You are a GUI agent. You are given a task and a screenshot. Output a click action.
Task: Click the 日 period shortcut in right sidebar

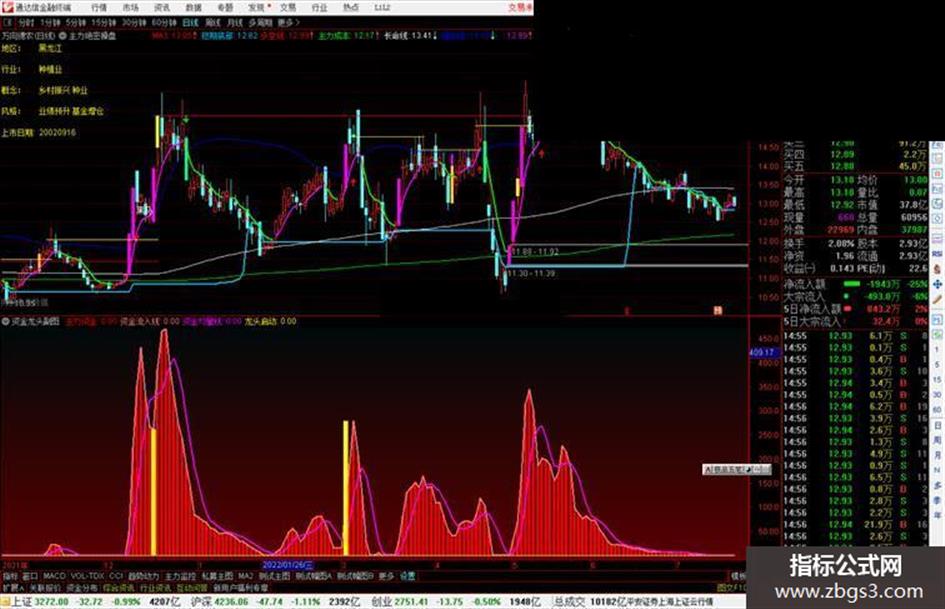click(938, 426)
